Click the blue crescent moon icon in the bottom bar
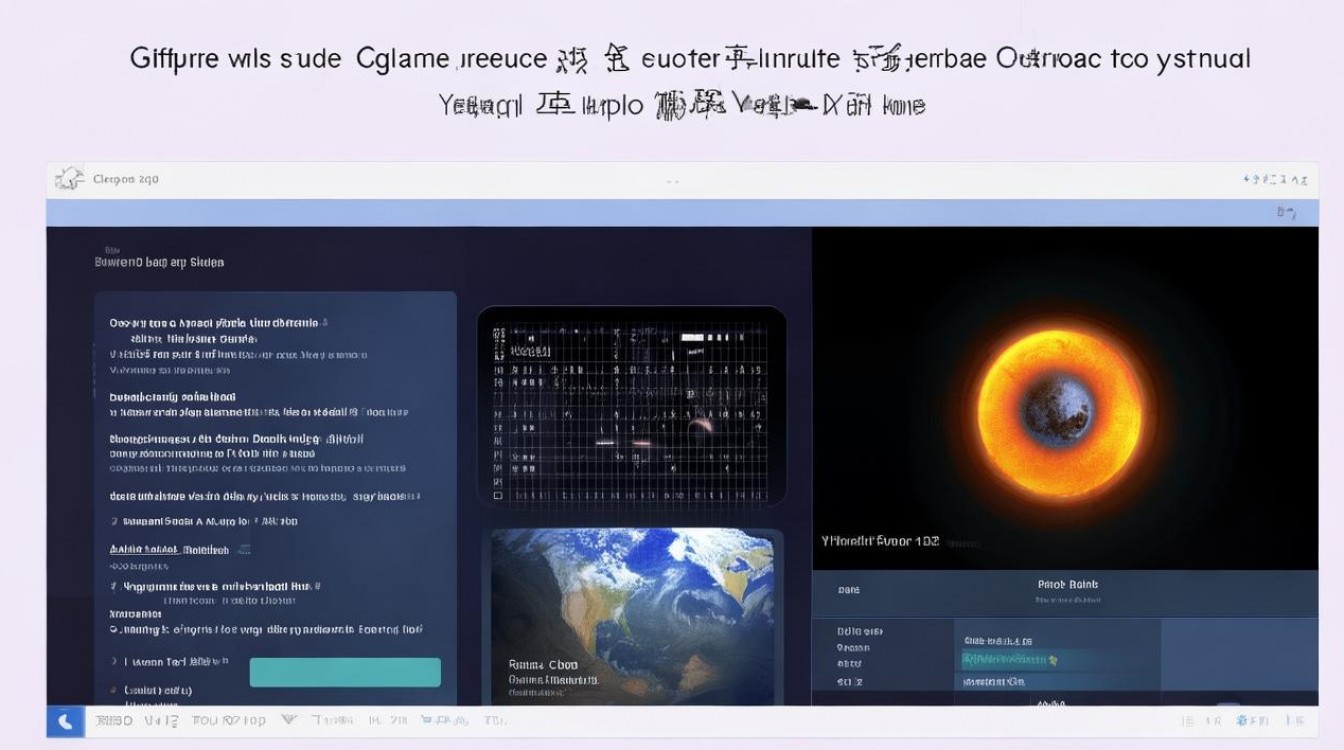This screenshot has width=1344, height=750. [x=65, y=721]
